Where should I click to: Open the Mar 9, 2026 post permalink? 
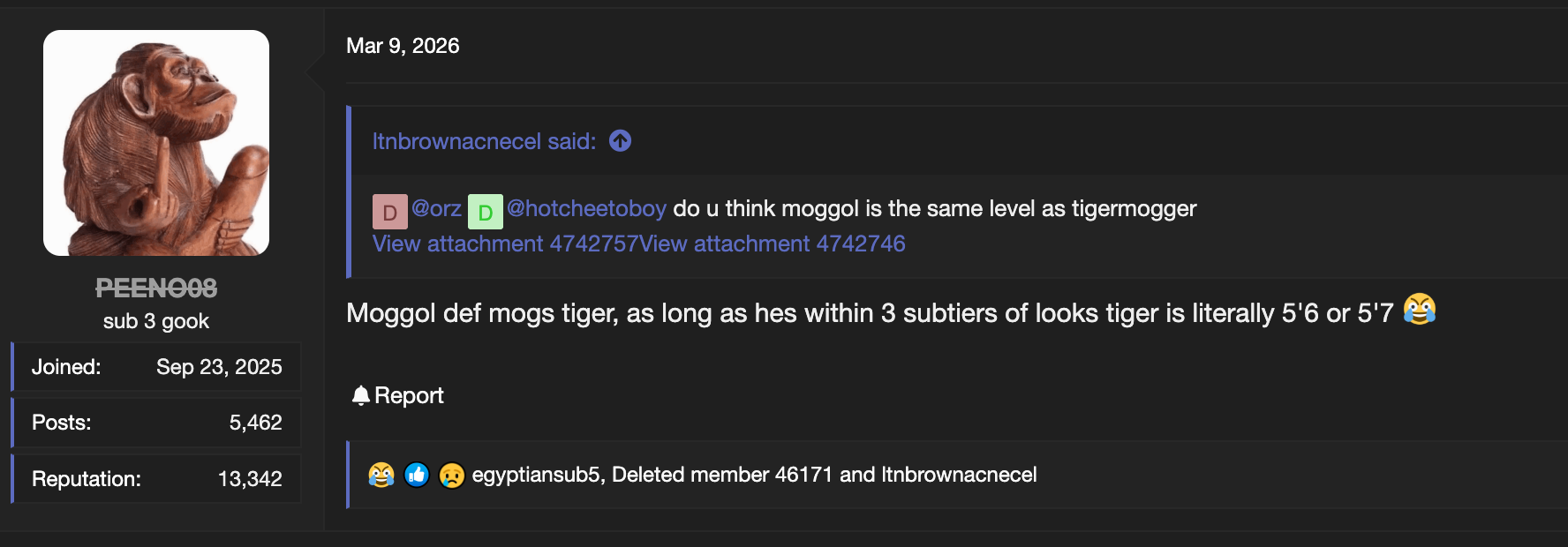tap(403, 46)
